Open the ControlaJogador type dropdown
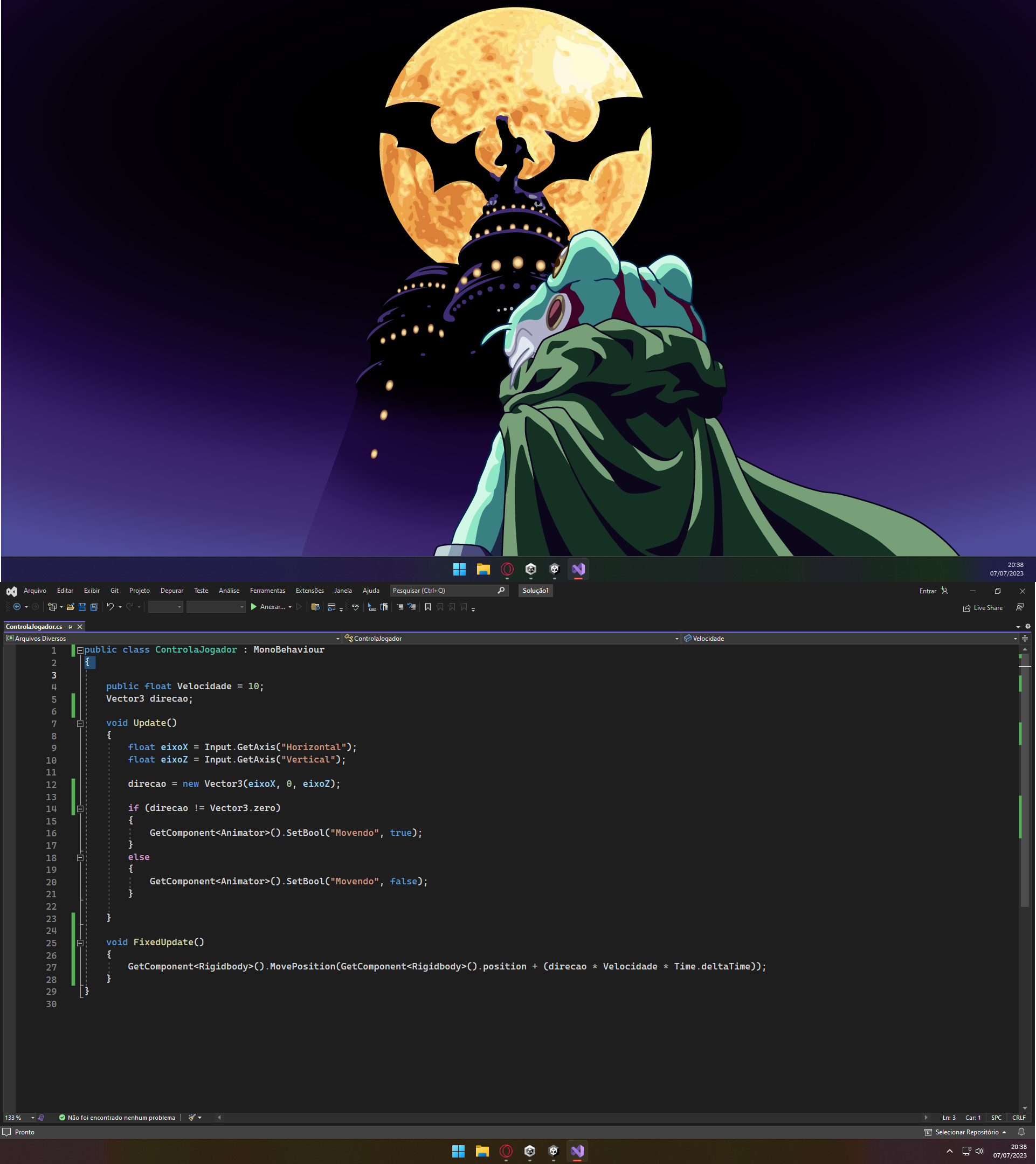 coord(512,639)
